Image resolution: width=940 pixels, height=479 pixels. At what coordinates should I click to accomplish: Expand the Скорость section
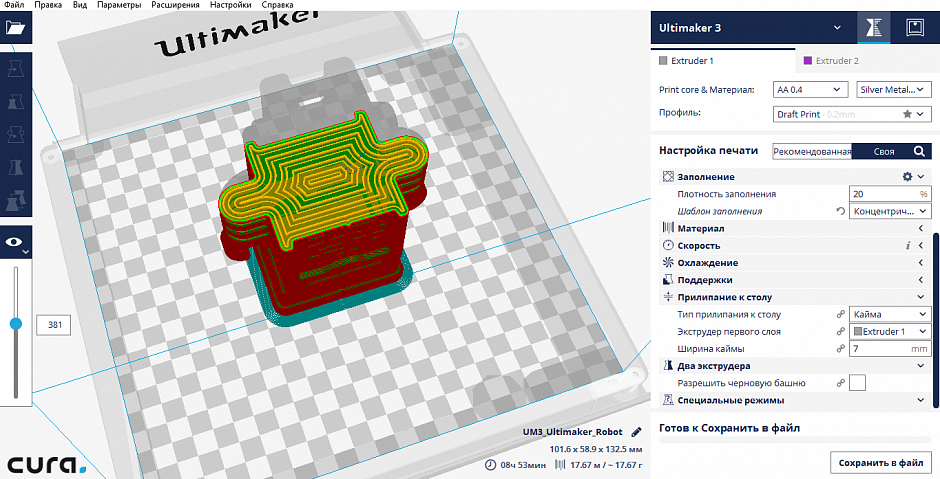pos(920,246)
